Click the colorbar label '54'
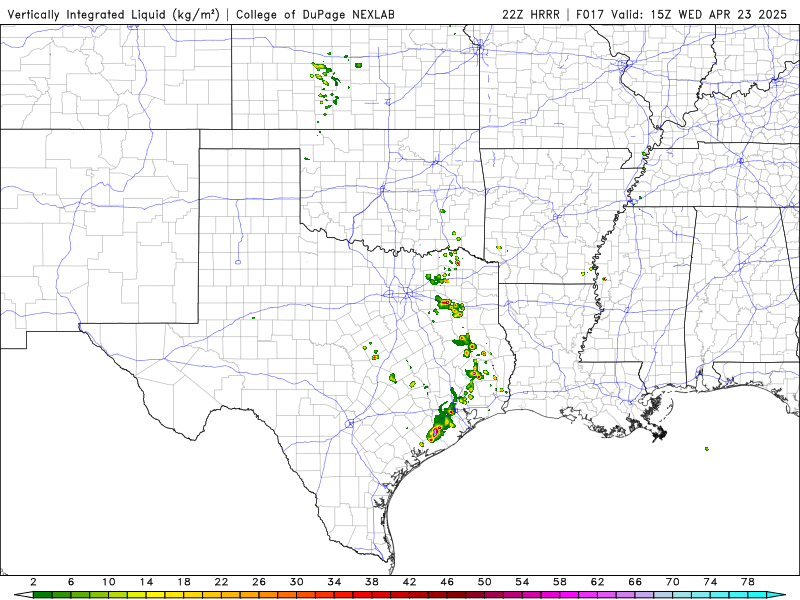 (522, 582)
